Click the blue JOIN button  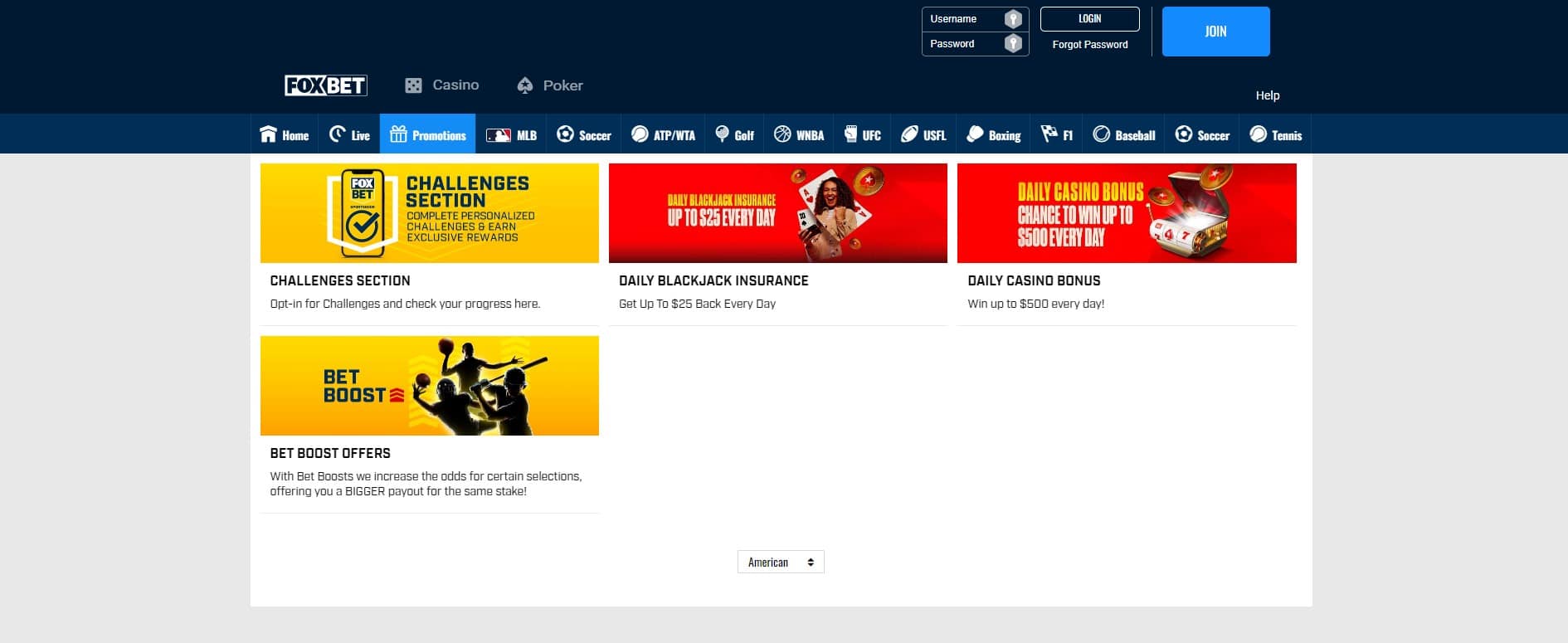[1215, 32]
